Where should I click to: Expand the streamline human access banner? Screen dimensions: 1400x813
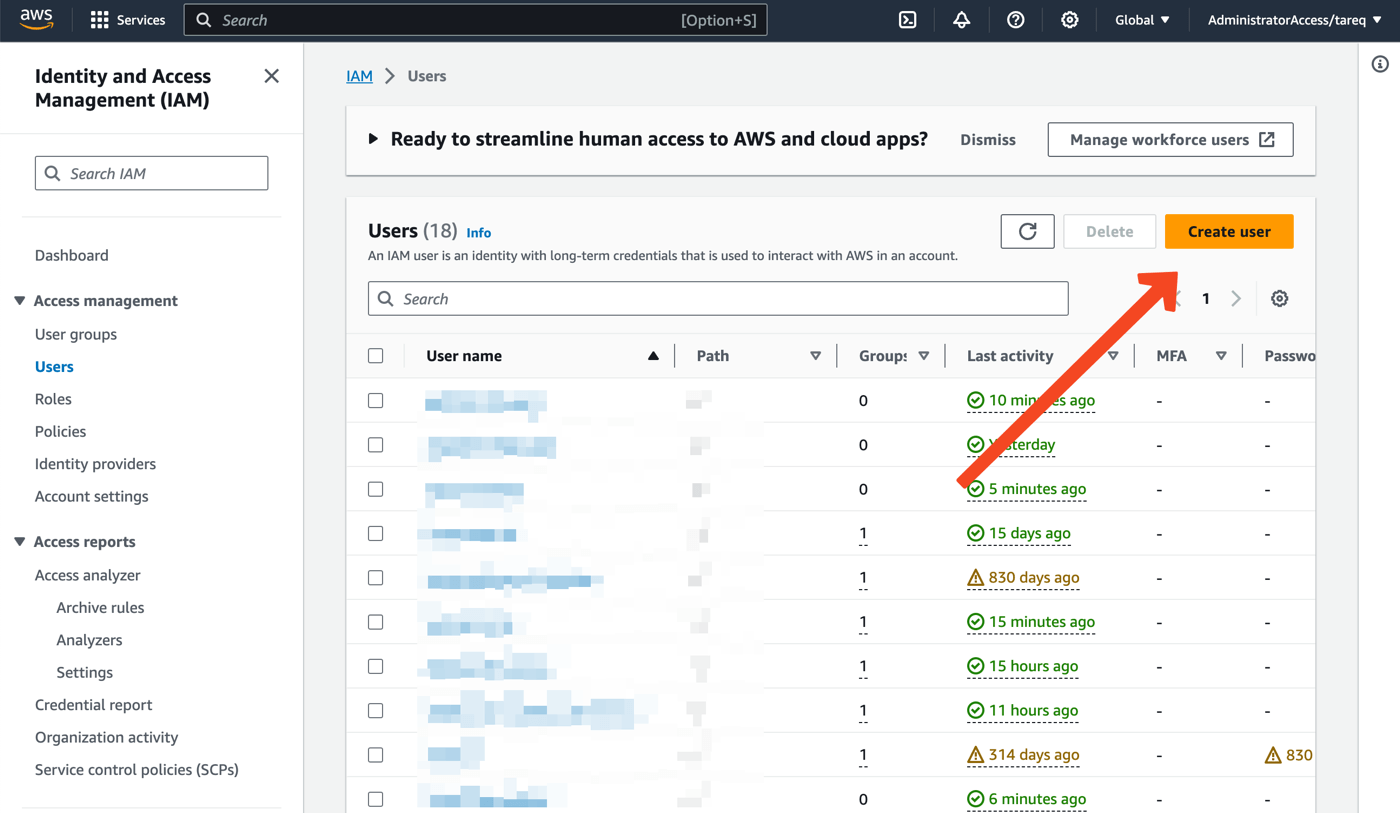[373, 139]
